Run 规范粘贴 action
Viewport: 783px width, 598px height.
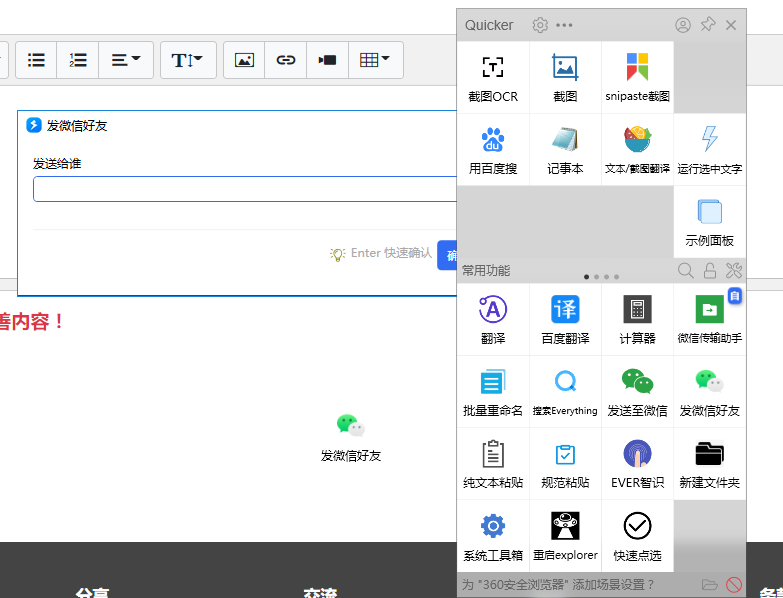[565, 464]
